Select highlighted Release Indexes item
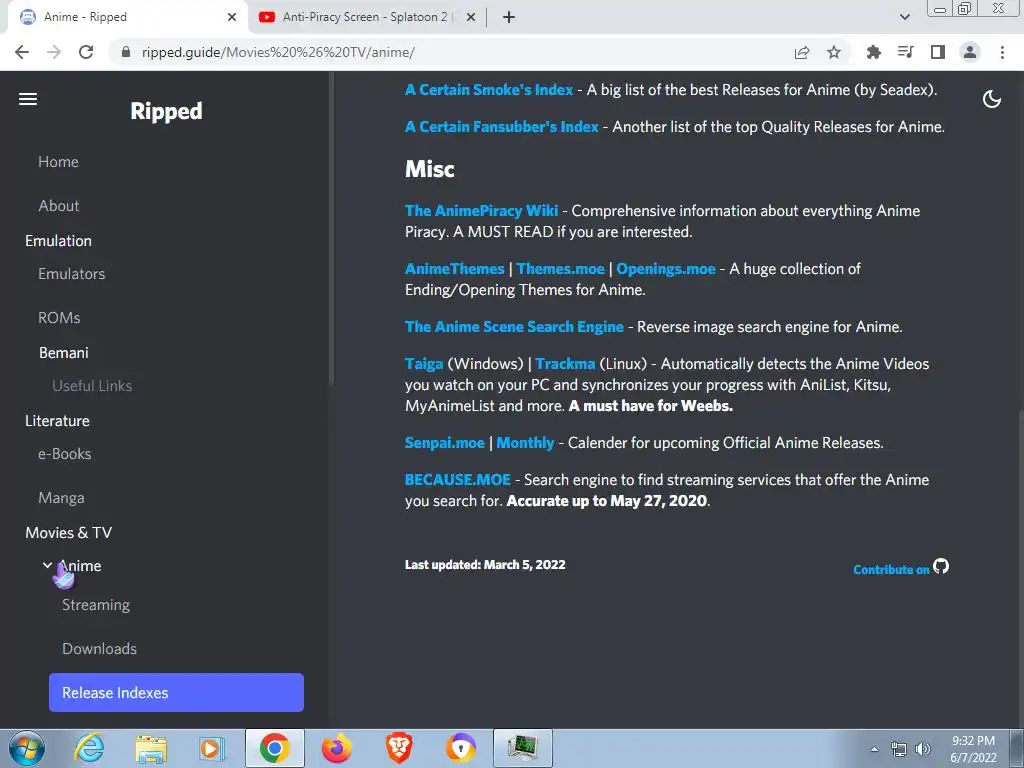The width and height of the screenshot is (1024, 768). click(x=176, y=692)
